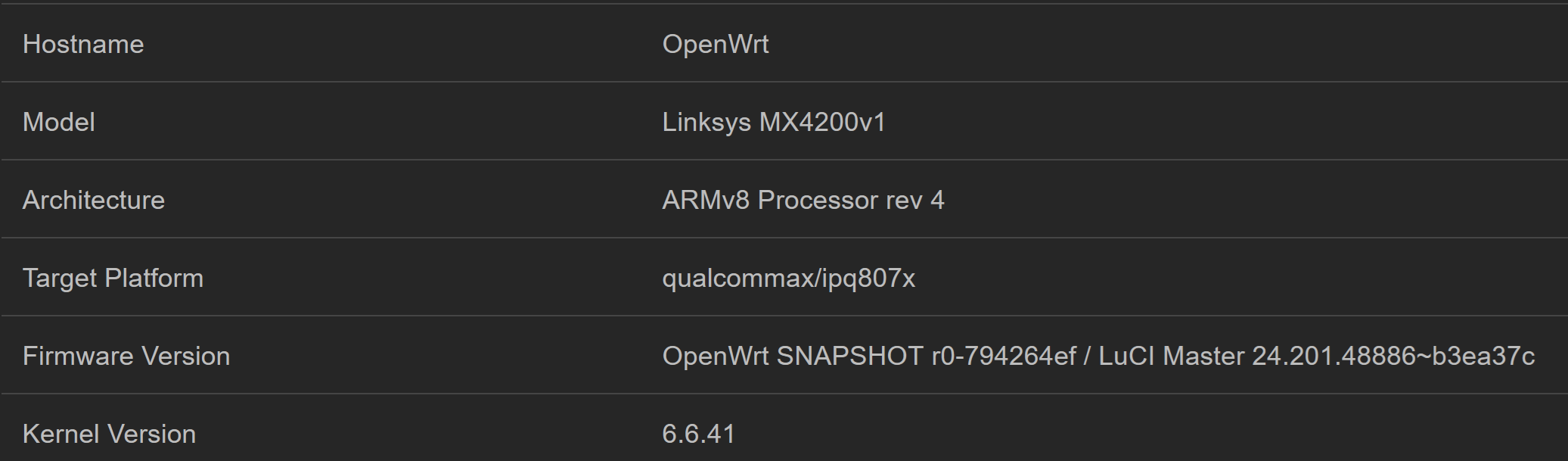The height and width of the screenshot is (461, 1568).
Task: Click the Architecture label
Action: point(94,200)
